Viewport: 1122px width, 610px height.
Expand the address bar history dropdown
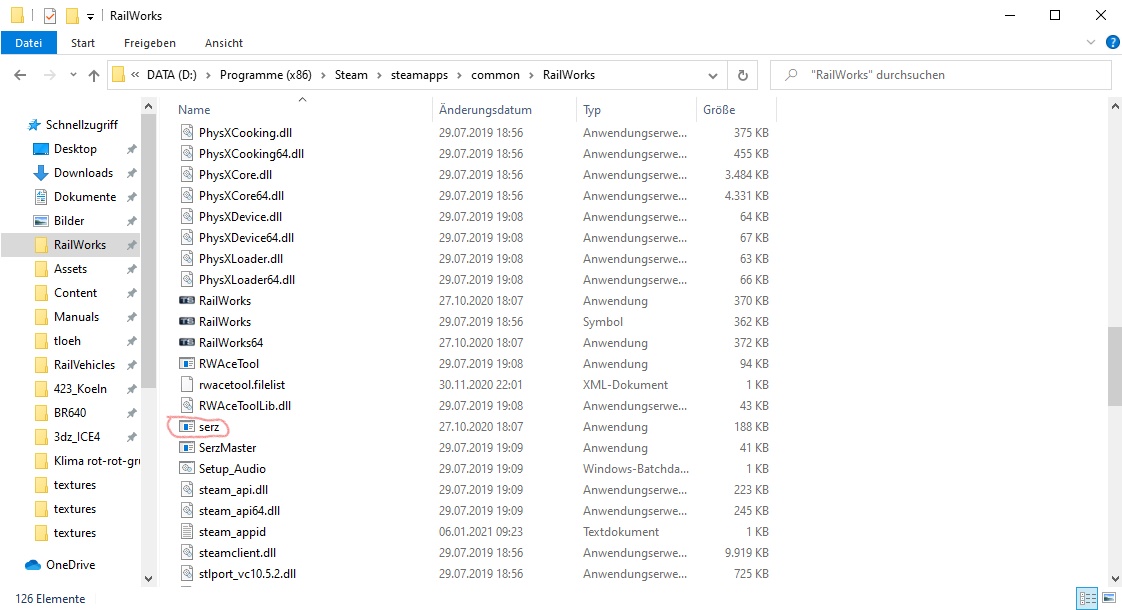coord(712,75)
